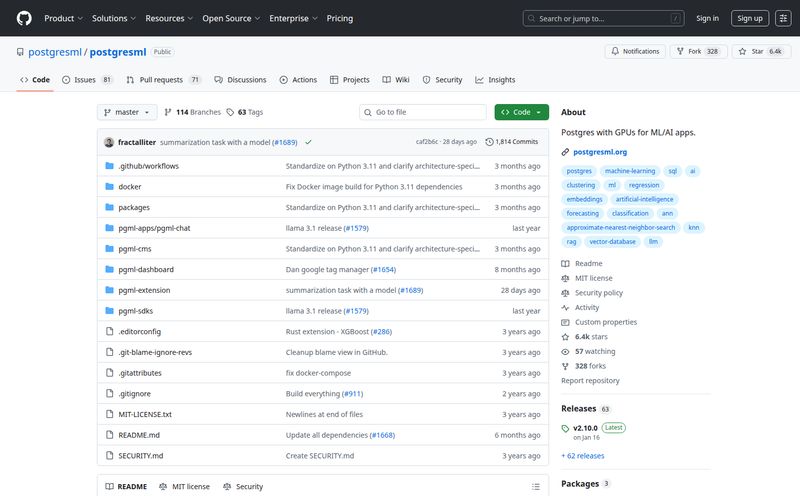Open the Projects tab
The image size is (800, 496).
tap(349, 80)
